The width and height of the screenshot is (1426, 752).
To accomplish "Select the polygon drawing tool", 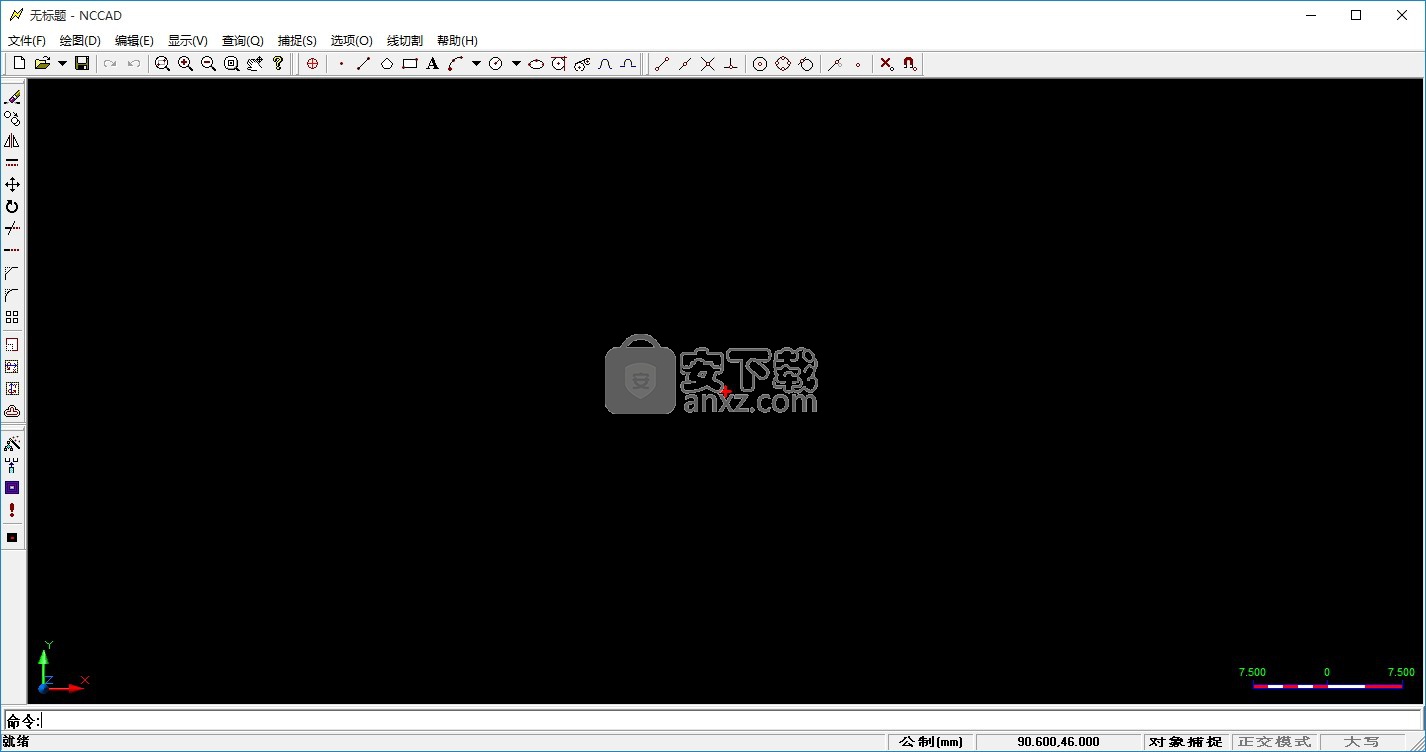I will coord(386,64).
